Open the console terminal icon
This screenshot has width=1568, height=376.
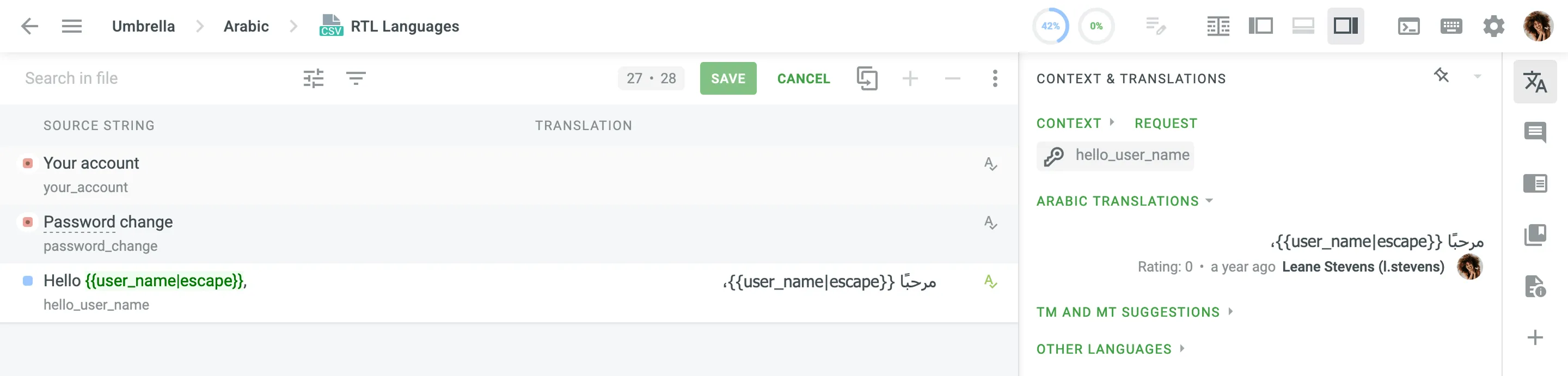[x=1408, y=26]
